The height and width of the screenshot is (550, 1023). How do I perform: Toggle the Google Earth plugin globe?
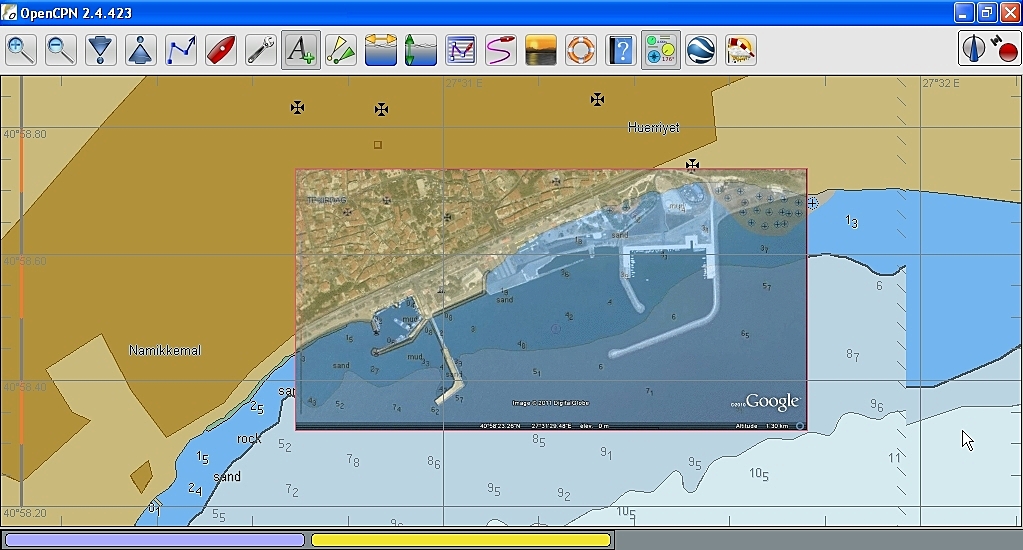click(x=701, y=50)
